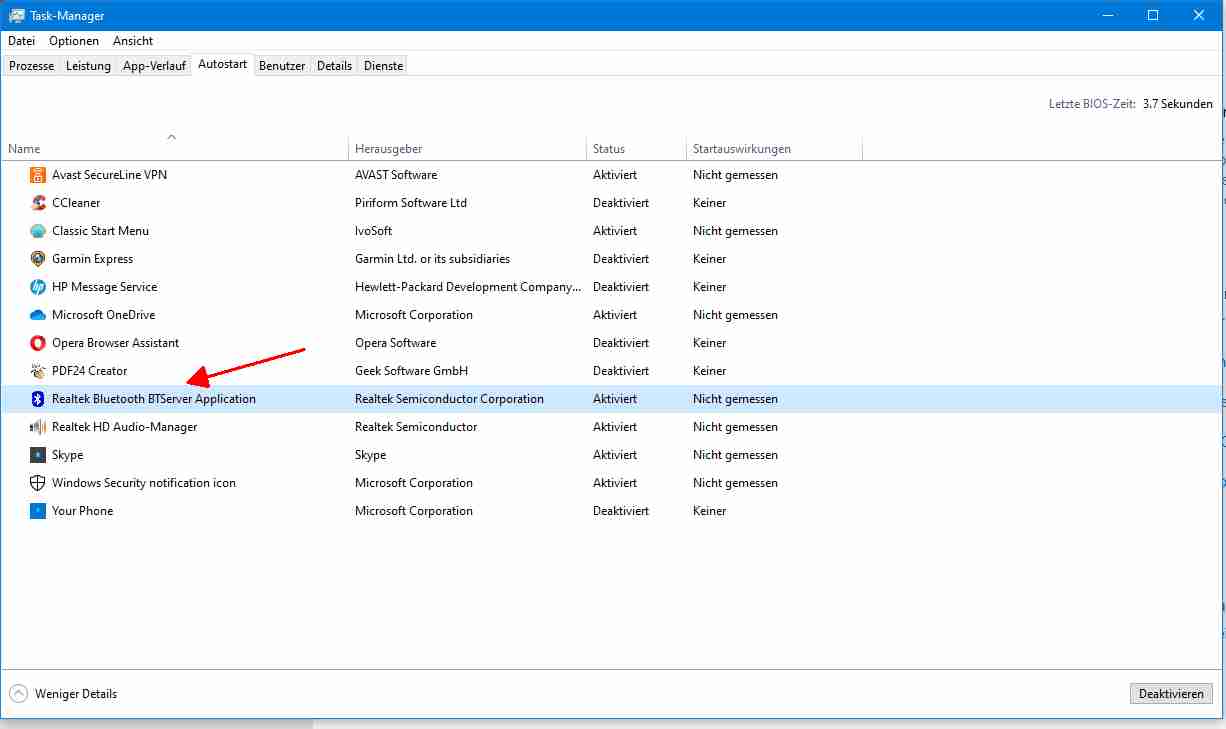Click Garmin Ltd. or its subsidiaries cell

click(x=432, y=259)
